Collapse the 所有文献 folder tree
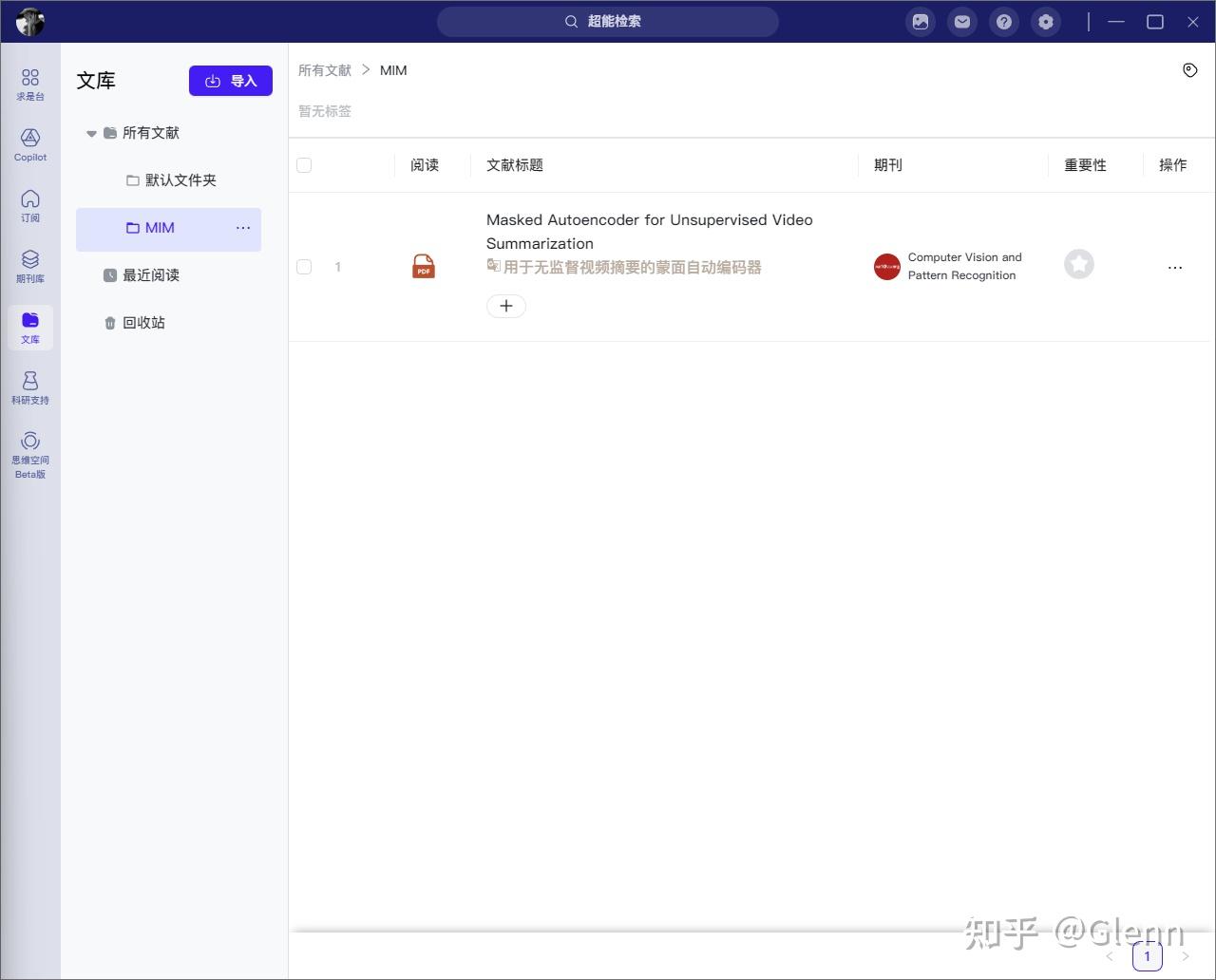This screenshot has height=980, width=1216. tap(91, 133)
